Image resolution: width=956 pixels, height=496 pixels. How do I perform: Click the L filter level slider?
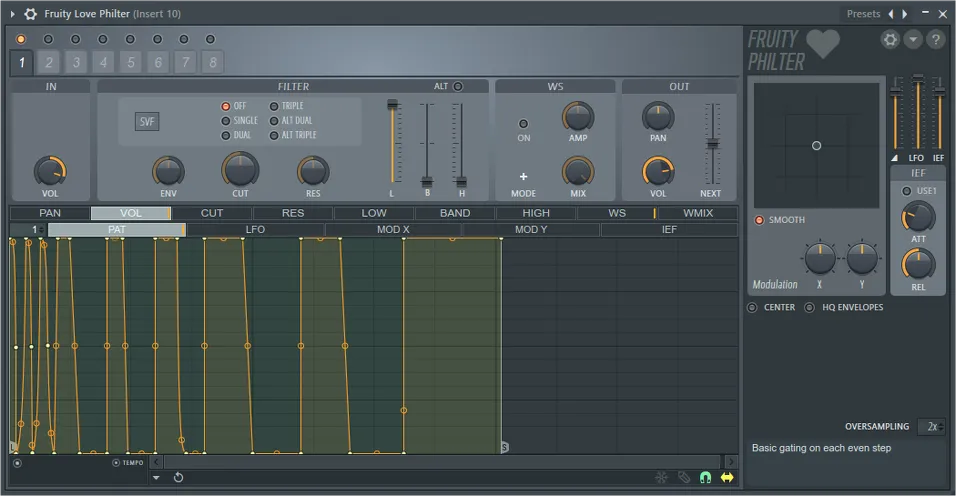coord(393,143)
